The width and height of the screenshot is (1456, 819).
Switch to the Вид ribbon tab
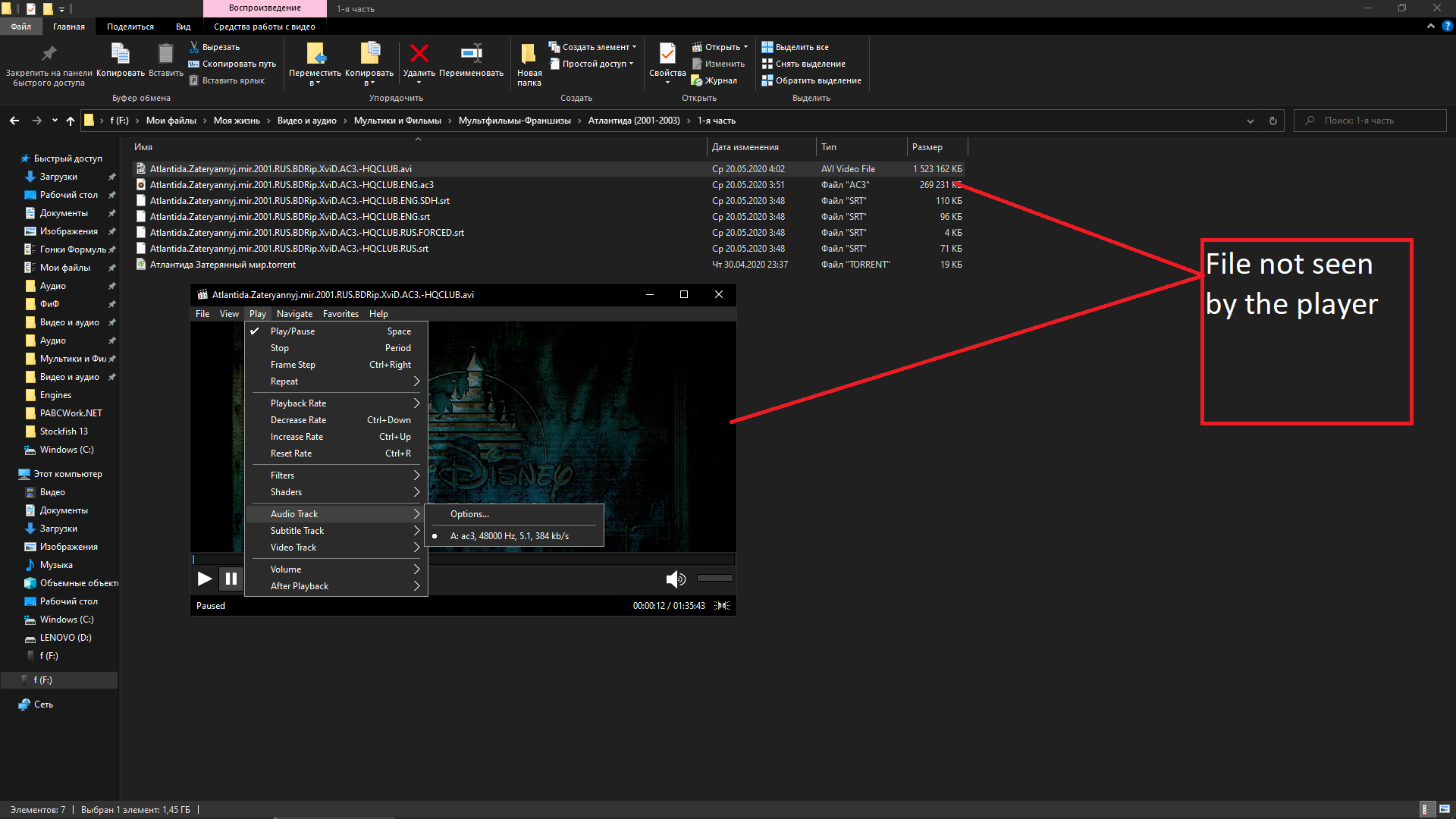tap(183, 27)
